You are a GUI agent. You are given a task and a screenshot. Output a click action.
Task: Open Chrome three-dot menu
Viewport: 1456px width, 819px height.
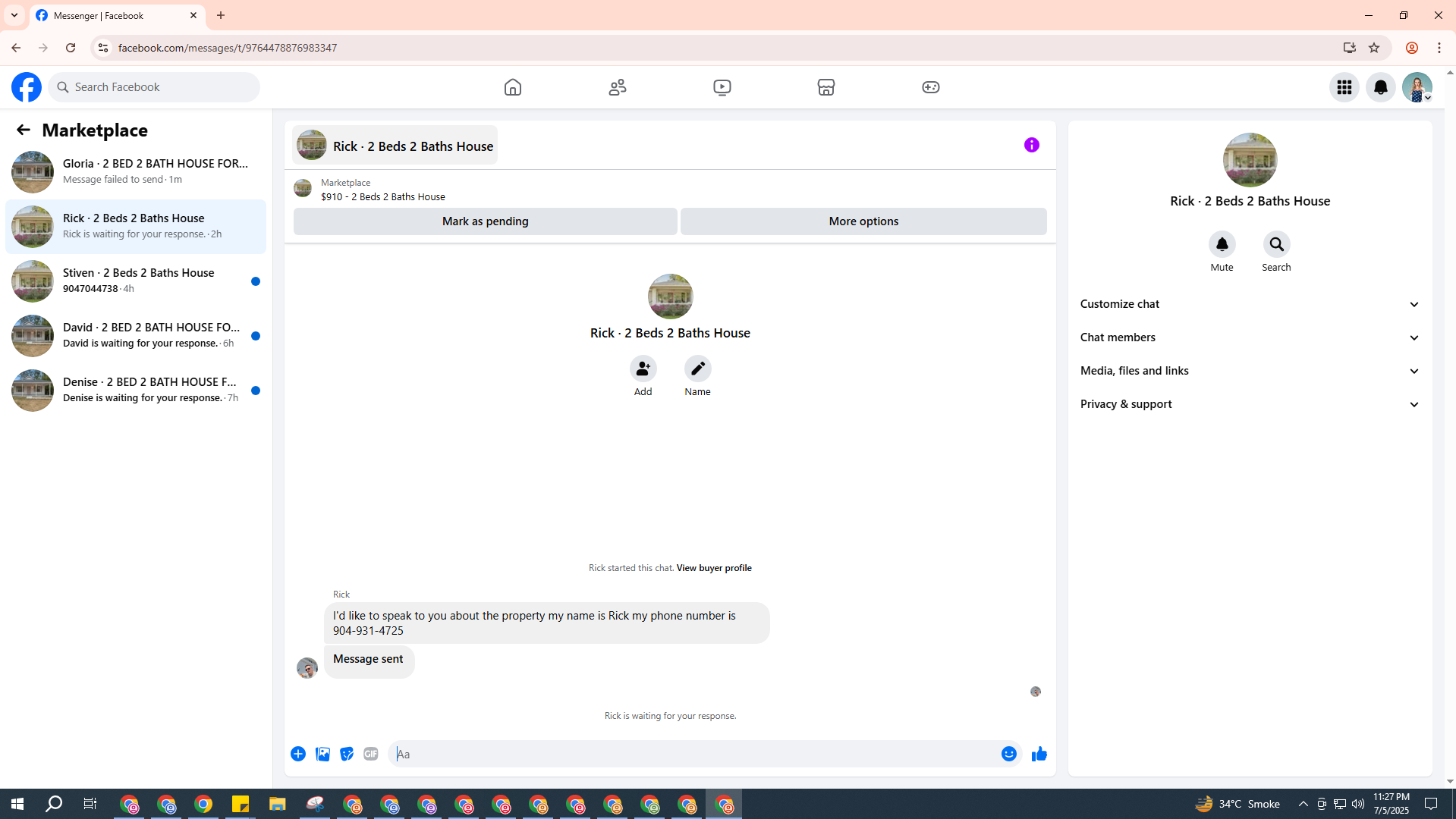click(x=1439, y=48)
